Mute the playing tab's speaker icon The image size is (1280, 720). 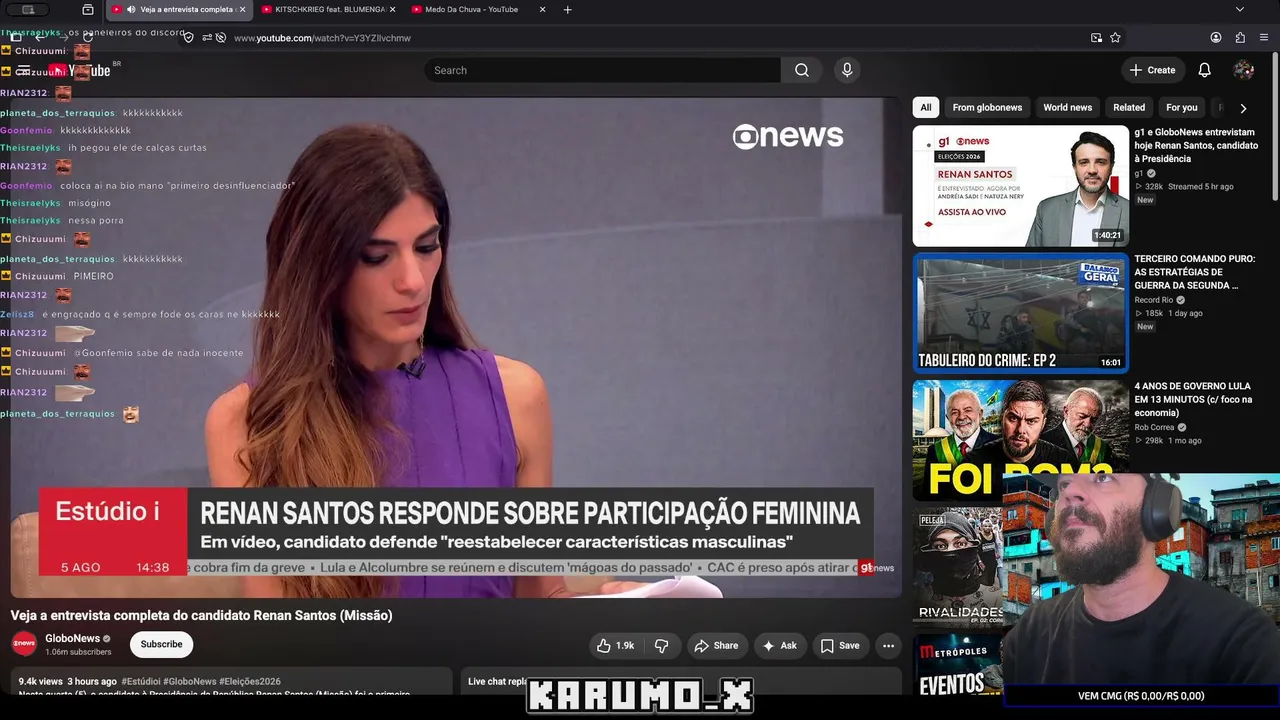click(x=131, y=10)
